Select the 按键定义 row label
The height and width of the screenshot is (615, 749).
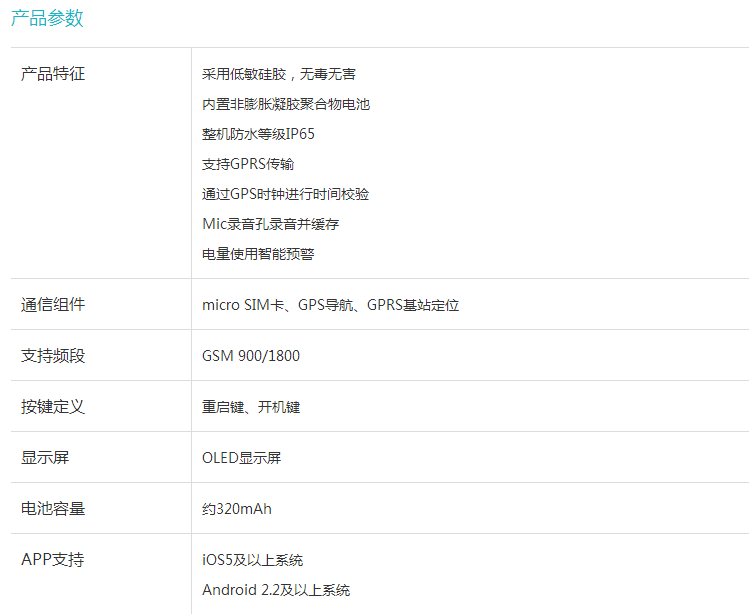(53, 407)
